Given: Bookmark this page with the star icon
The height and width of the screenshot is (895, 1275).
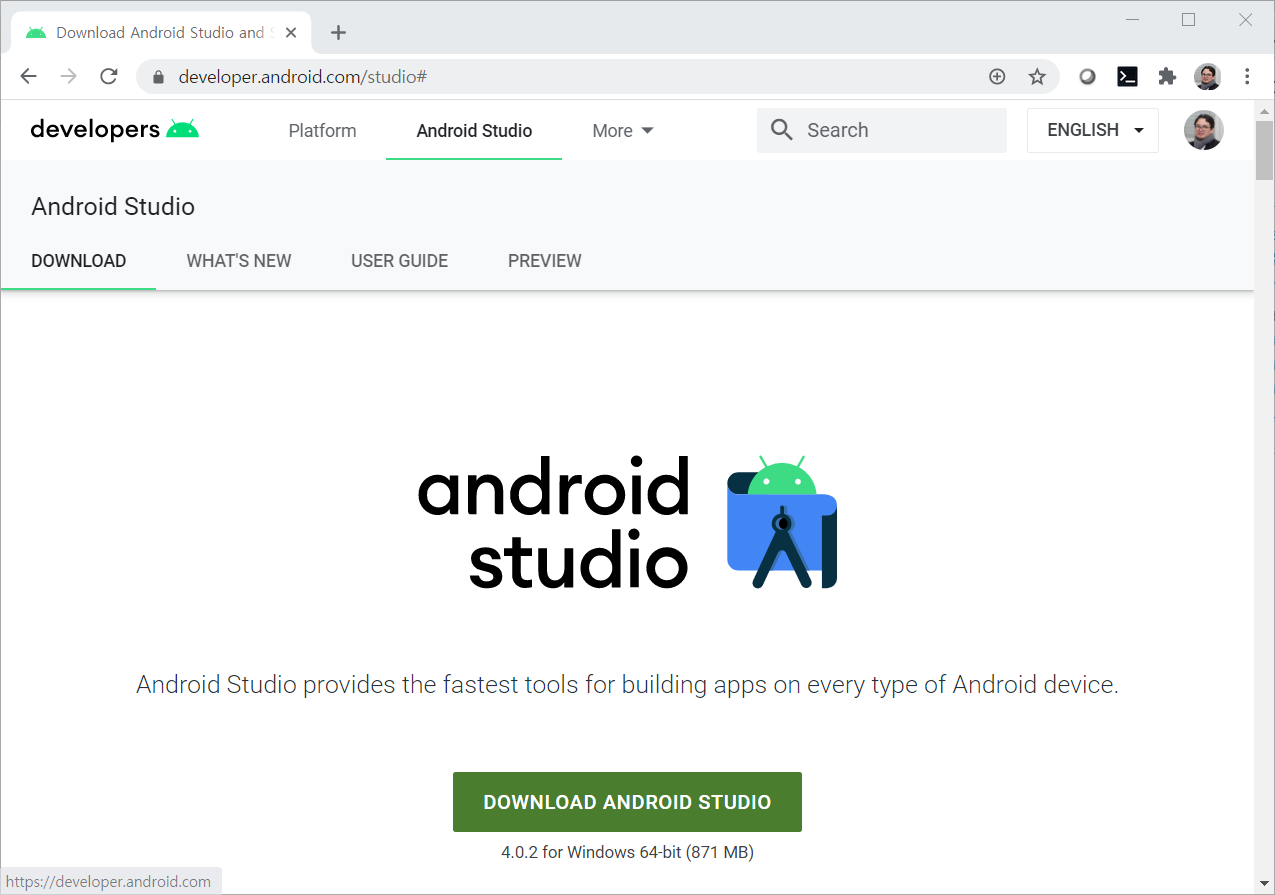Looking at the screenshot, I should pyautogui.click(x=1037, y=77).
